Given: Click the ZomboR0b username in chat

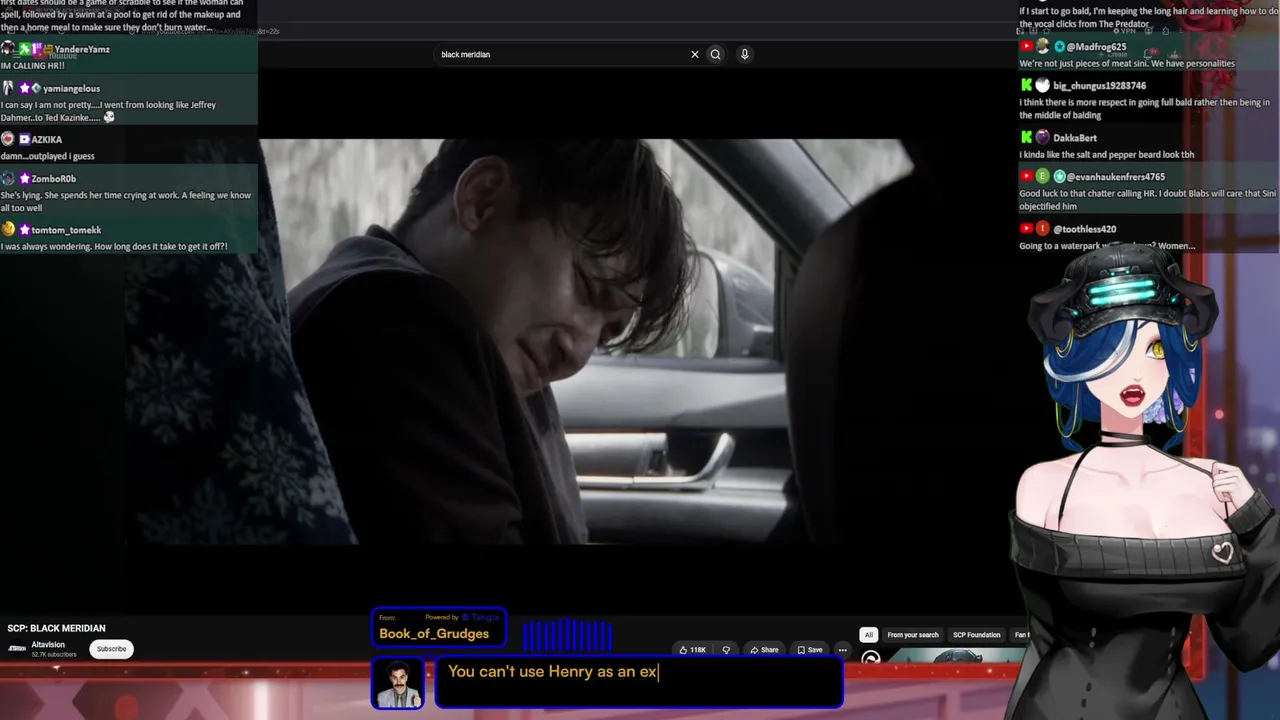Looking at the screenshot, I should pyautogui.click(x=54, y=179).
